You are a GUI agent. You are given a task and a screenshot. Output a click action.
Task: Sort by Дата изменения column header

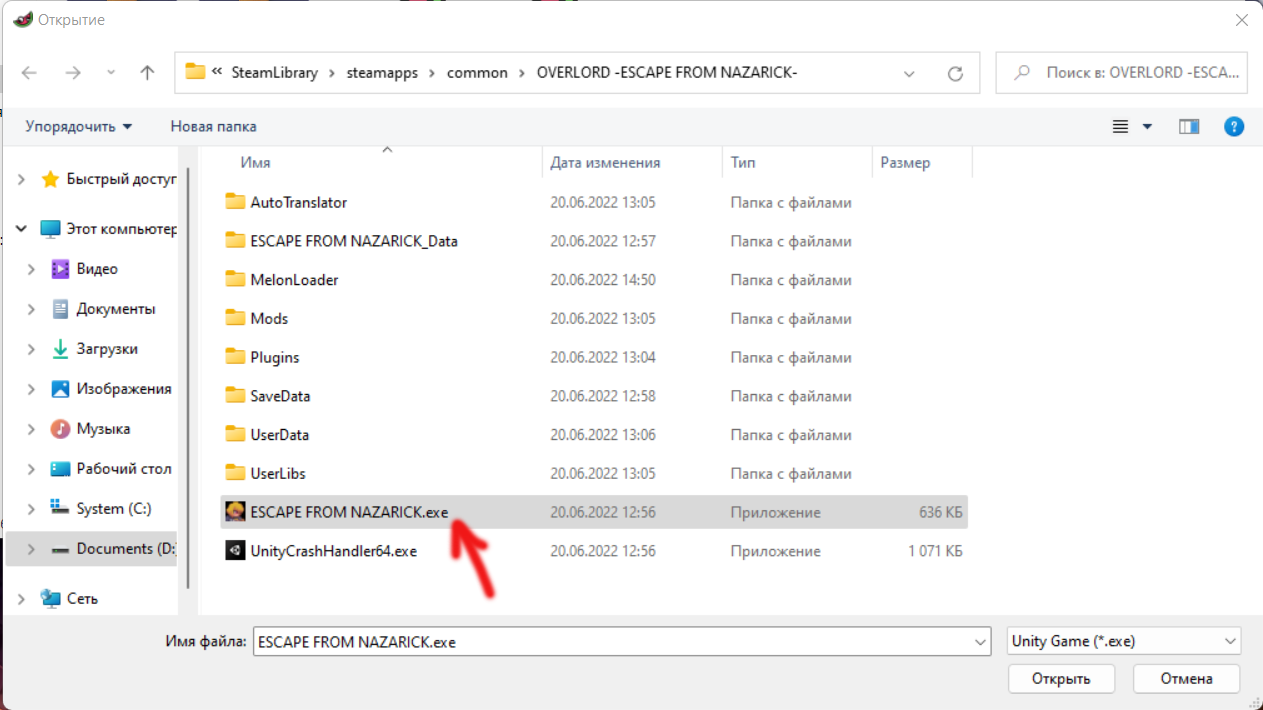[605, 162]
